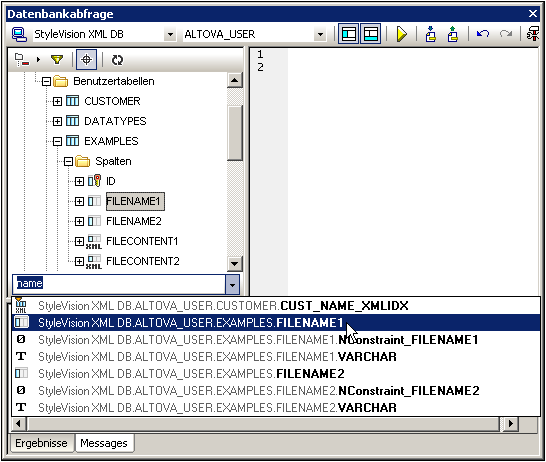Select the FILENAME2 tree item
Screen dimensions: 546x462
click(134, 221)
